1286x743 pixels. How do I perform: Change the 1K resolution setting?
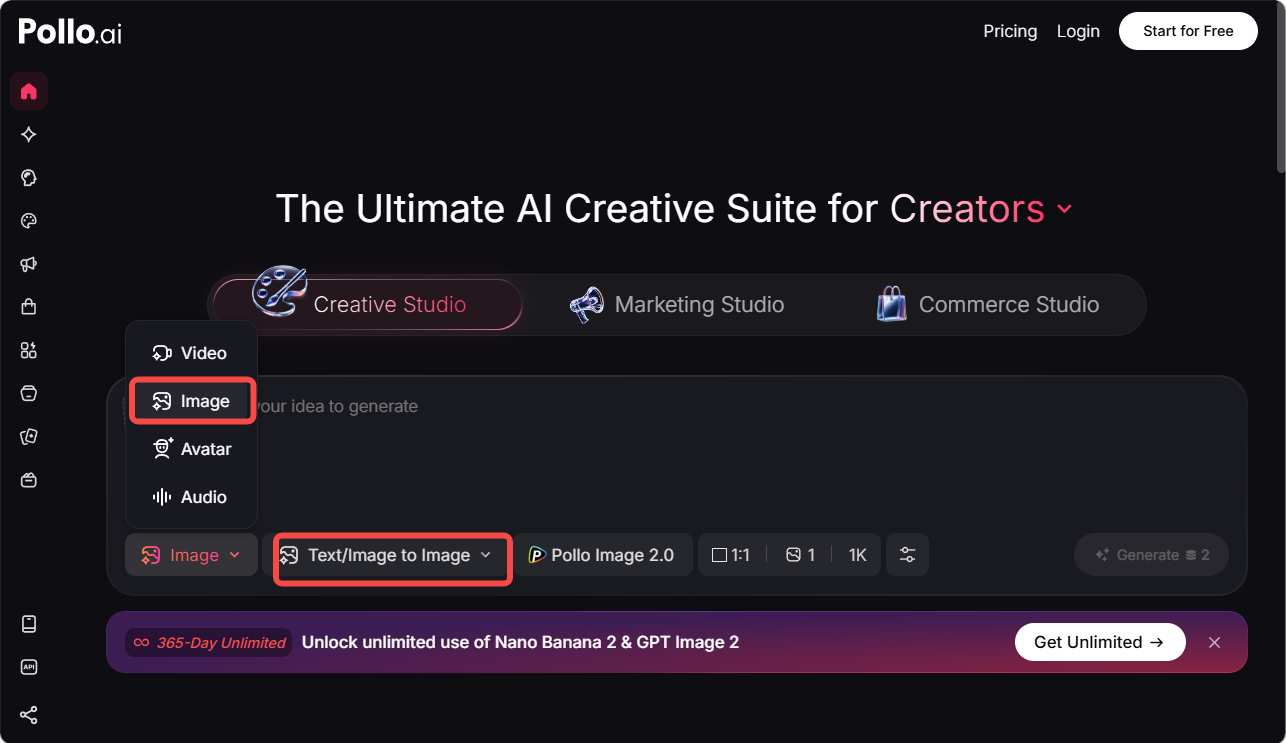(x=858, y=555)
